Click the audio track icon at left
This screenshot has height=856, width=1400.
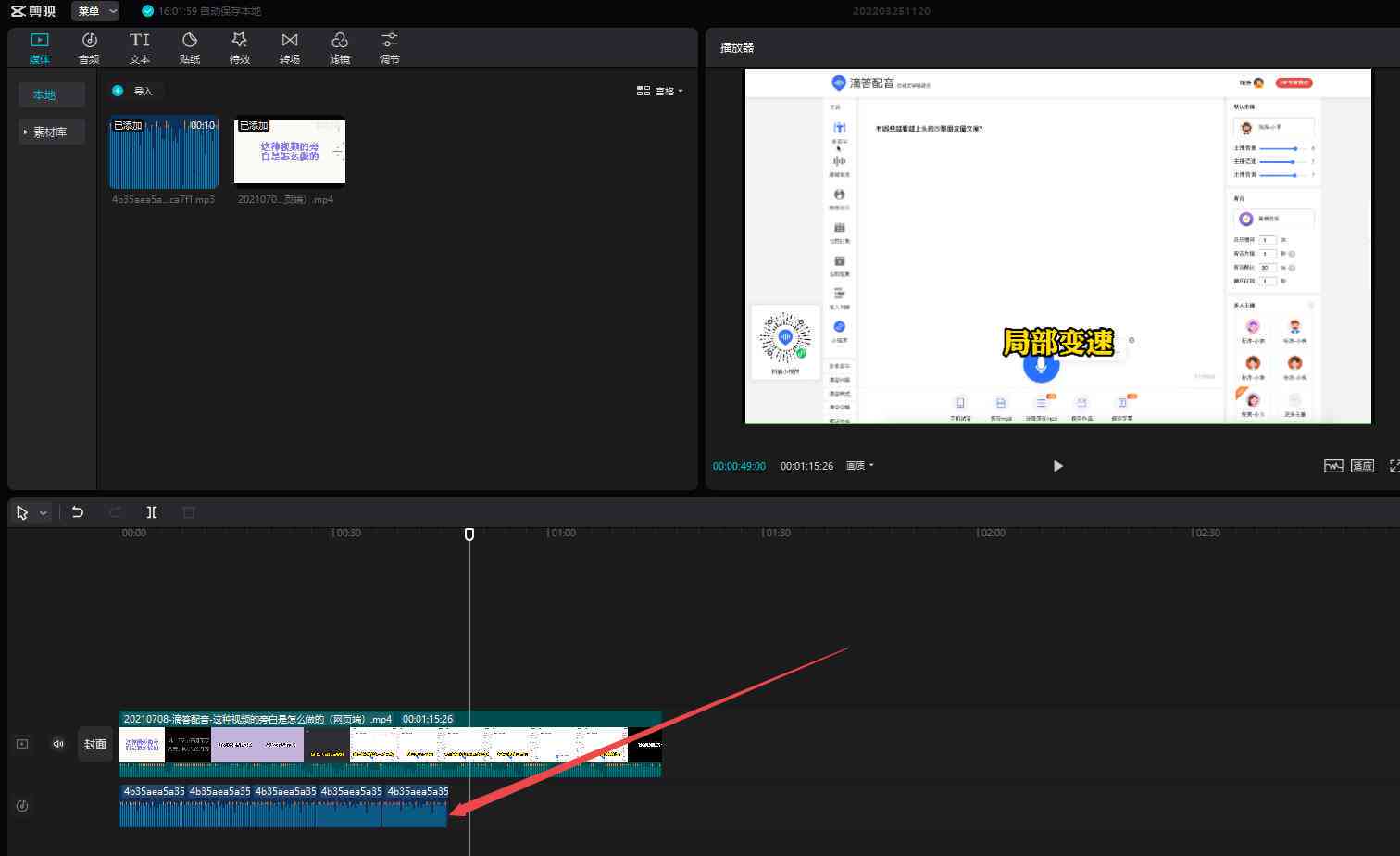(x=22, y=806)
